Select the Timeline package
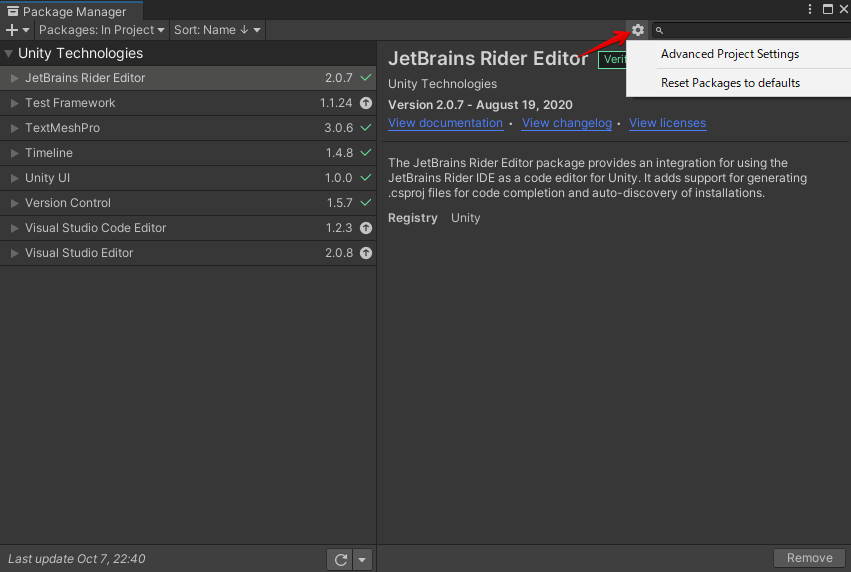Image resolution: width=851 pixels, height=572 pixels. coord(188,153)
